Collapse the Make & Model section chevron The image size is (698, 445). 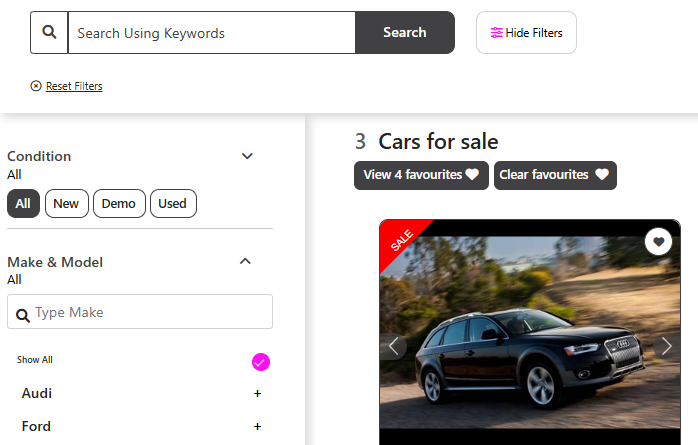tap(245, 262)
